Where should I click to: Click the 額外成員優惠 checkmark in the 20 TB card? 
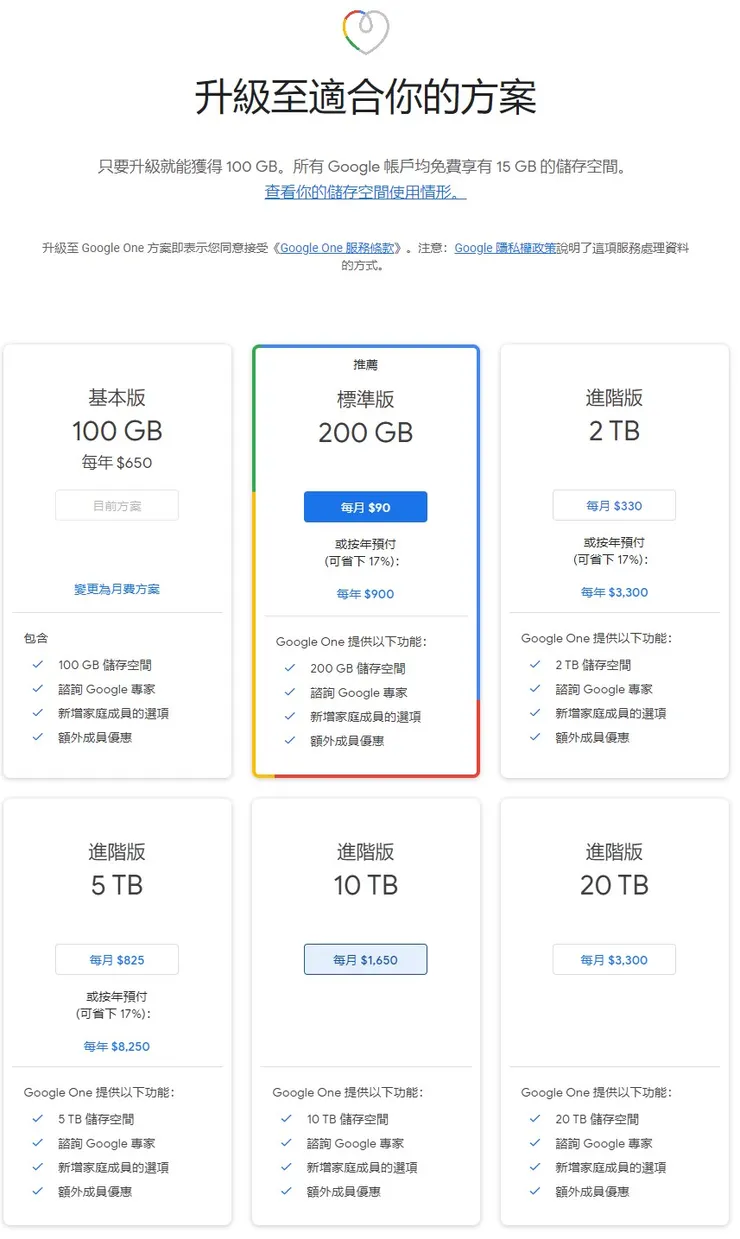(x=535, y=1191)
